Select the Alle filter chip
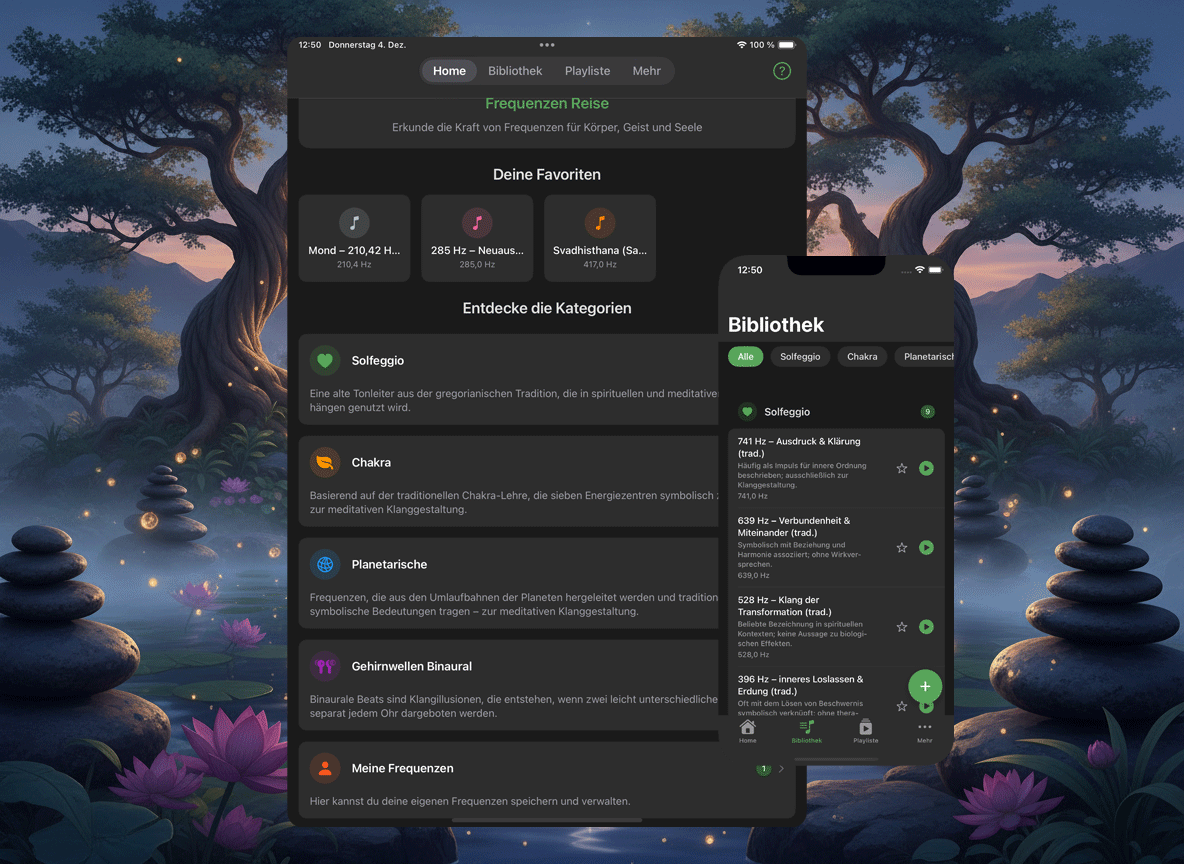The height and width of the screenshot is (864, 1184). tap(745, 356)
